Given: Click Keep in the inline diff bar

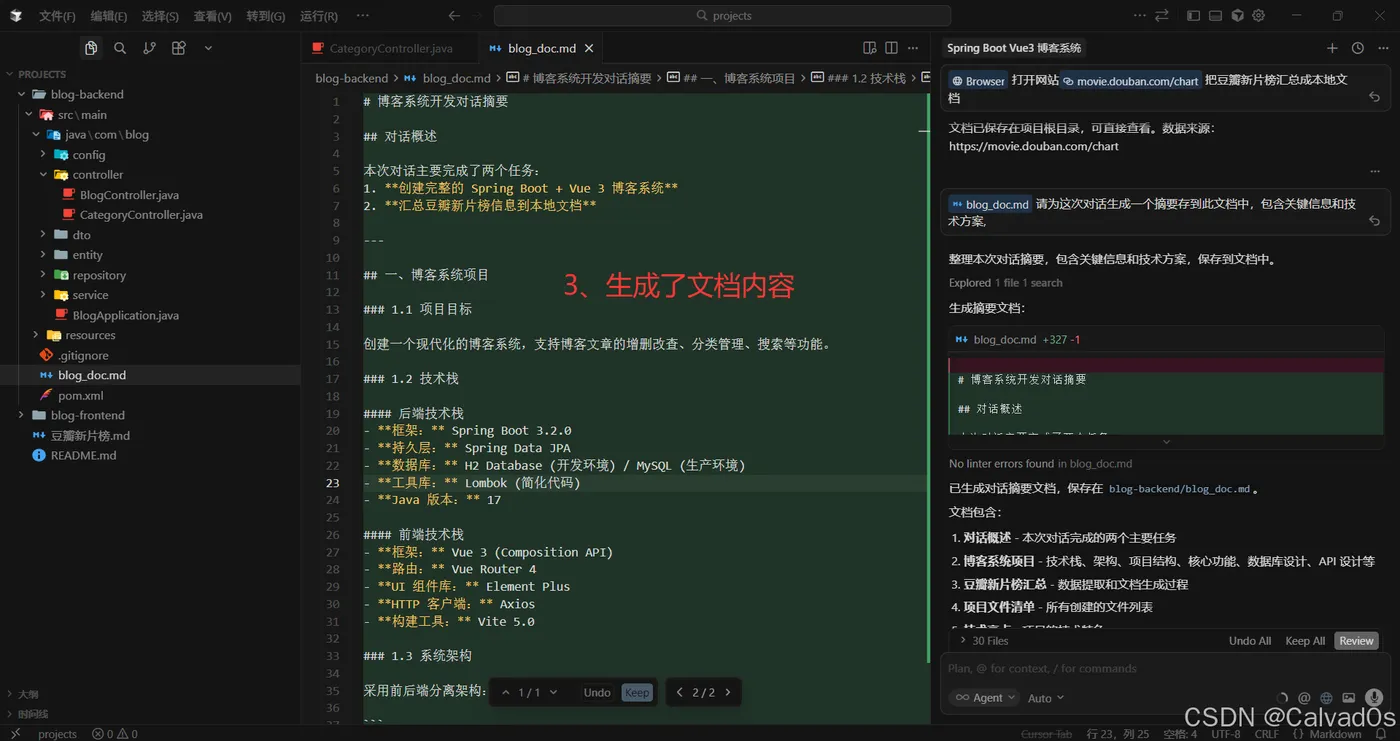Looking at the screenshot, I should tap(637, 692).
